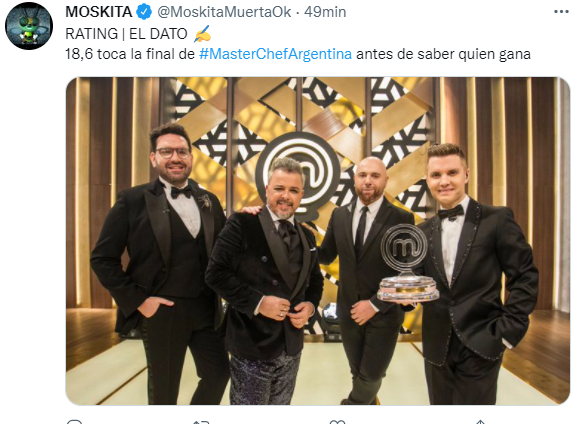Click the retweet arrows icon
Screen dimensions: 571x424
point(201,422)
